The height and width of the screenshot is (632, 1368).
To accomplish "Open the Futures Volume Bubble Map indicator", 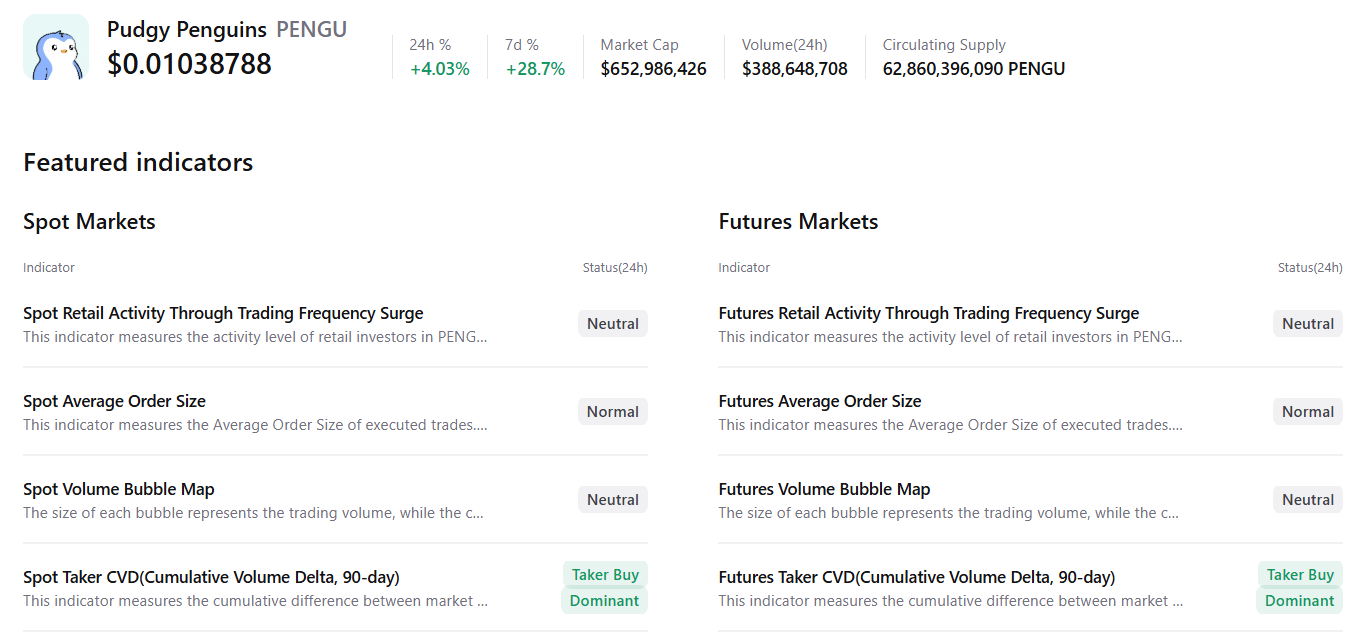I will 824,489.
